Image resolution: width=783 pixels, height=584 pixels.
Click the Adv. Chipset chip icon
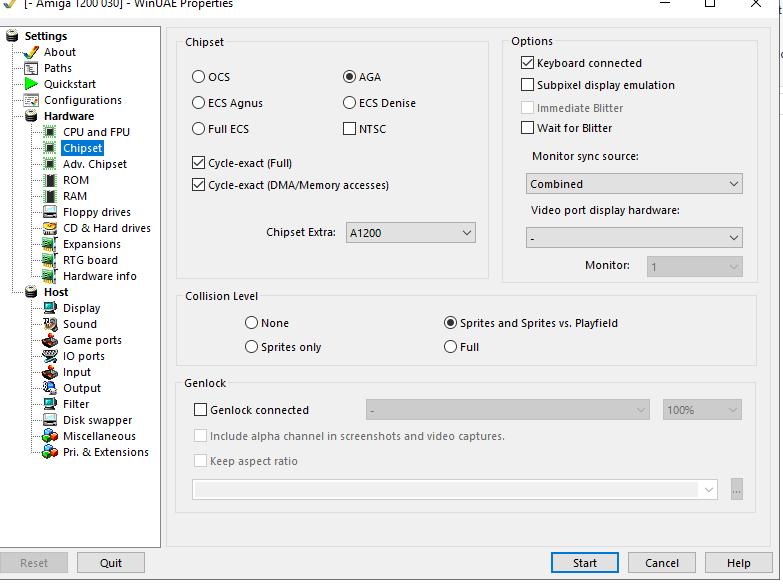pos(50,164)
